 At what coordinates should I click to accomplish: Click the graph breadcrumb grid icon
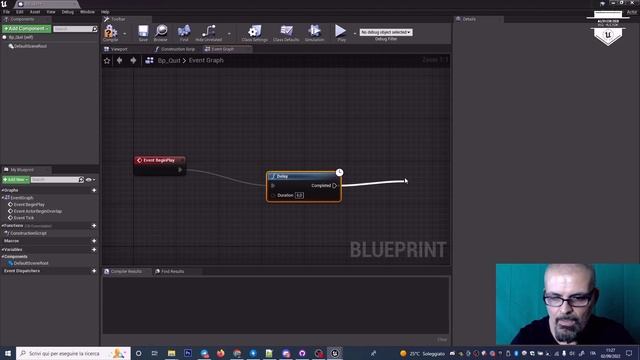pos(149,60)
